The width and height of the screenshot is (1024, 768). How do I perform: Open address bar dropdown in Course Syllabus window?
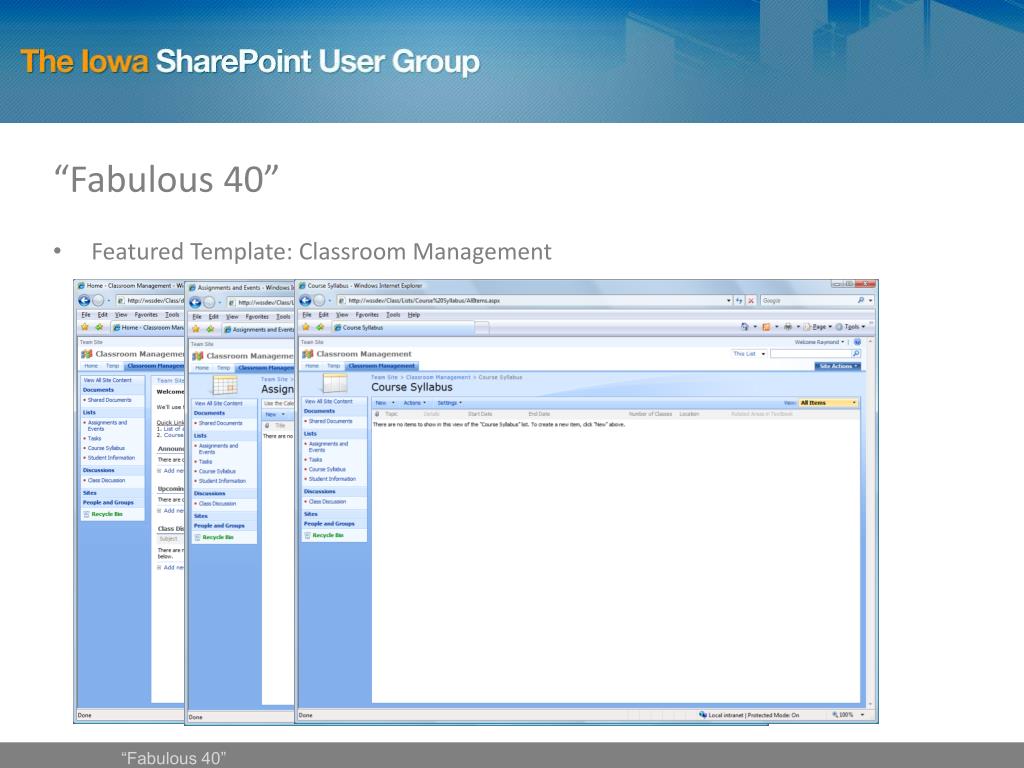pos(729,300)
